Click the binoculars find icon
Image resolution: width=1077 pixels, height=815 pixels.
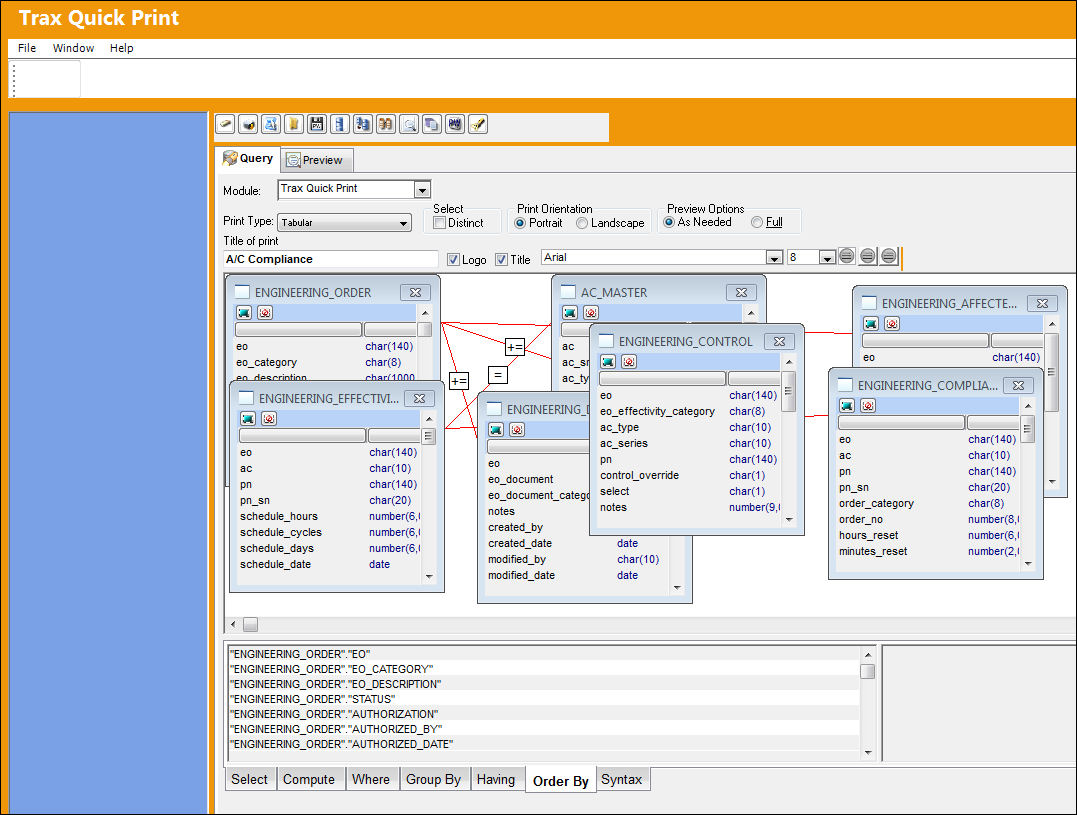pos(386,124)
